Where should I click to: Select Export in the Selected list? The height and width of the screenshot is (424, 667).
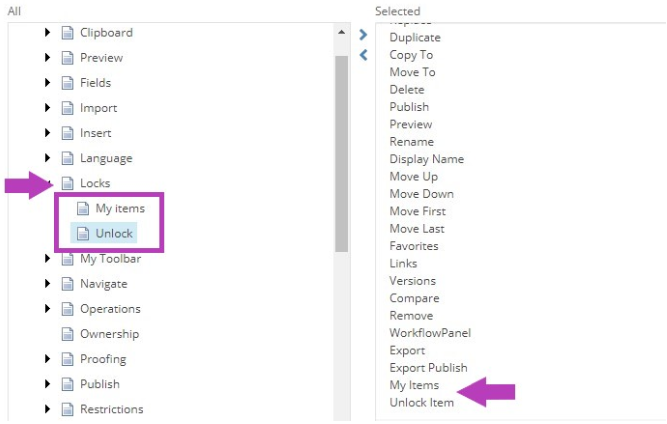point(407,351)
